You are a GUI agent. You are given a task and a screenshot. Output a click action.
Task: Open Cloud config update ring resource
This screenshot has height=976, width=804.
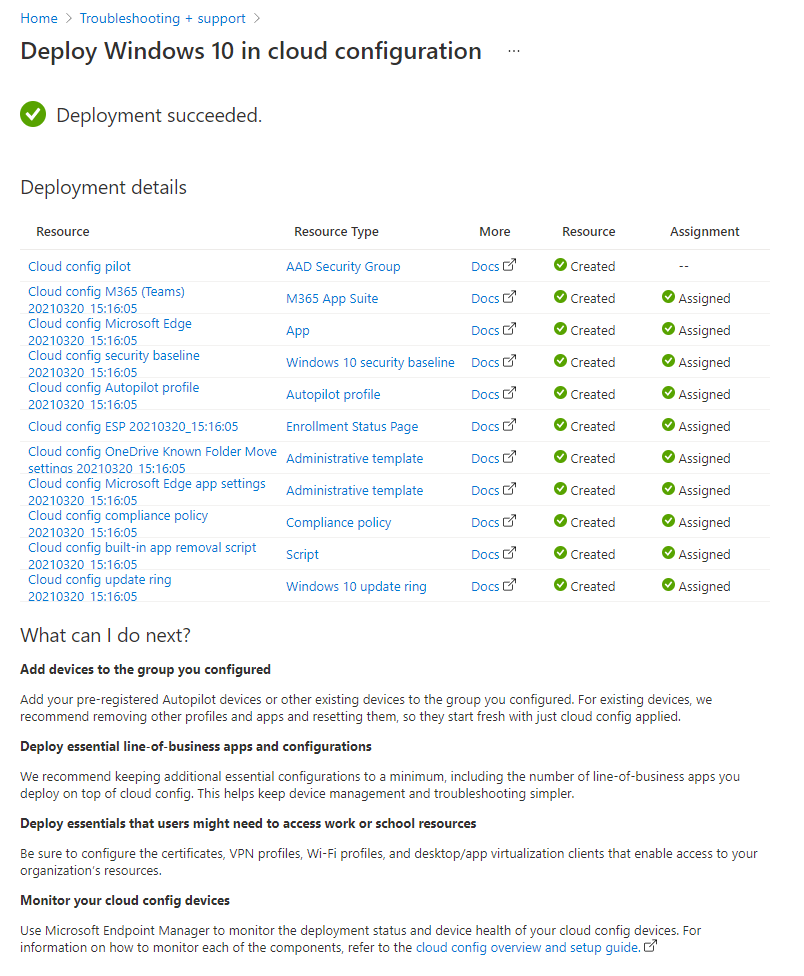(x=100, y=587)
